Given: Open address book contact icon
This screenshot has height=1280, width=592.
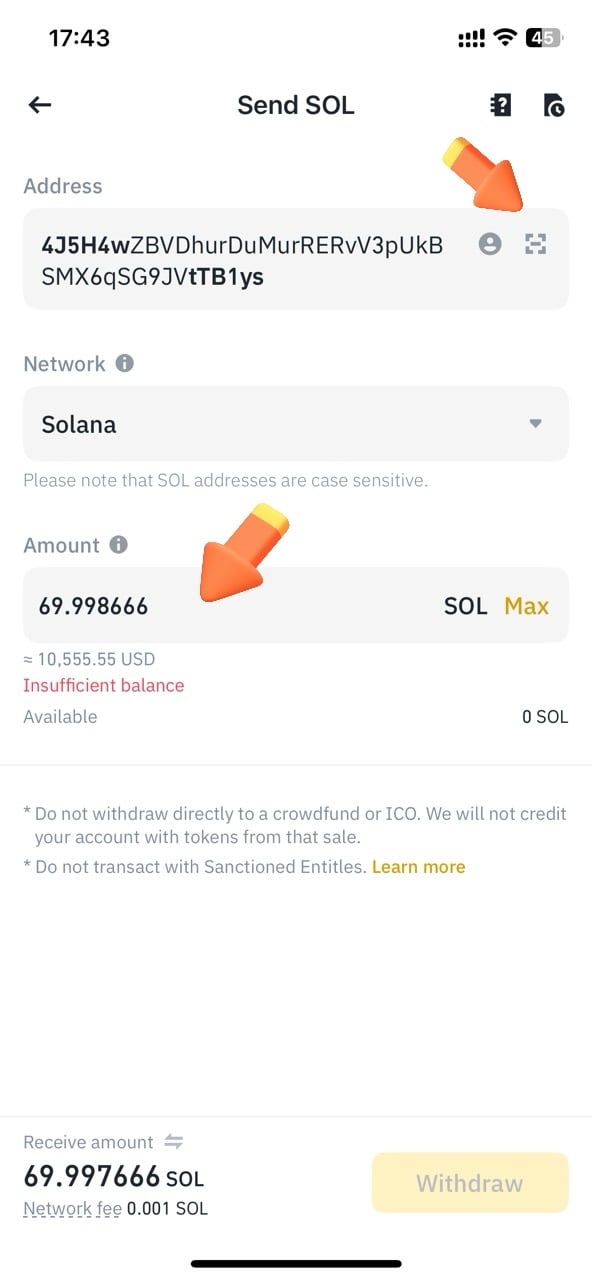Looking at the screenshot, I should (x=489, y=244).
